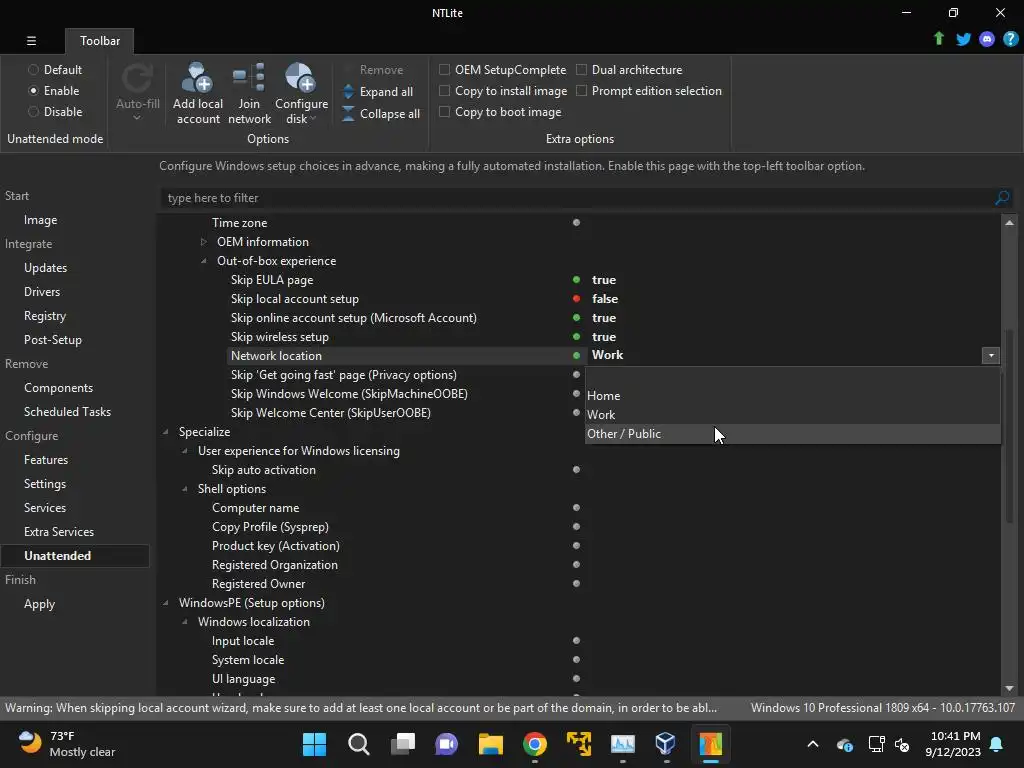The image size is (1024, 768).
Task: Open the dropdown arrow under Auto-fill
Action: pyautogui.click(x=137, y=118)
